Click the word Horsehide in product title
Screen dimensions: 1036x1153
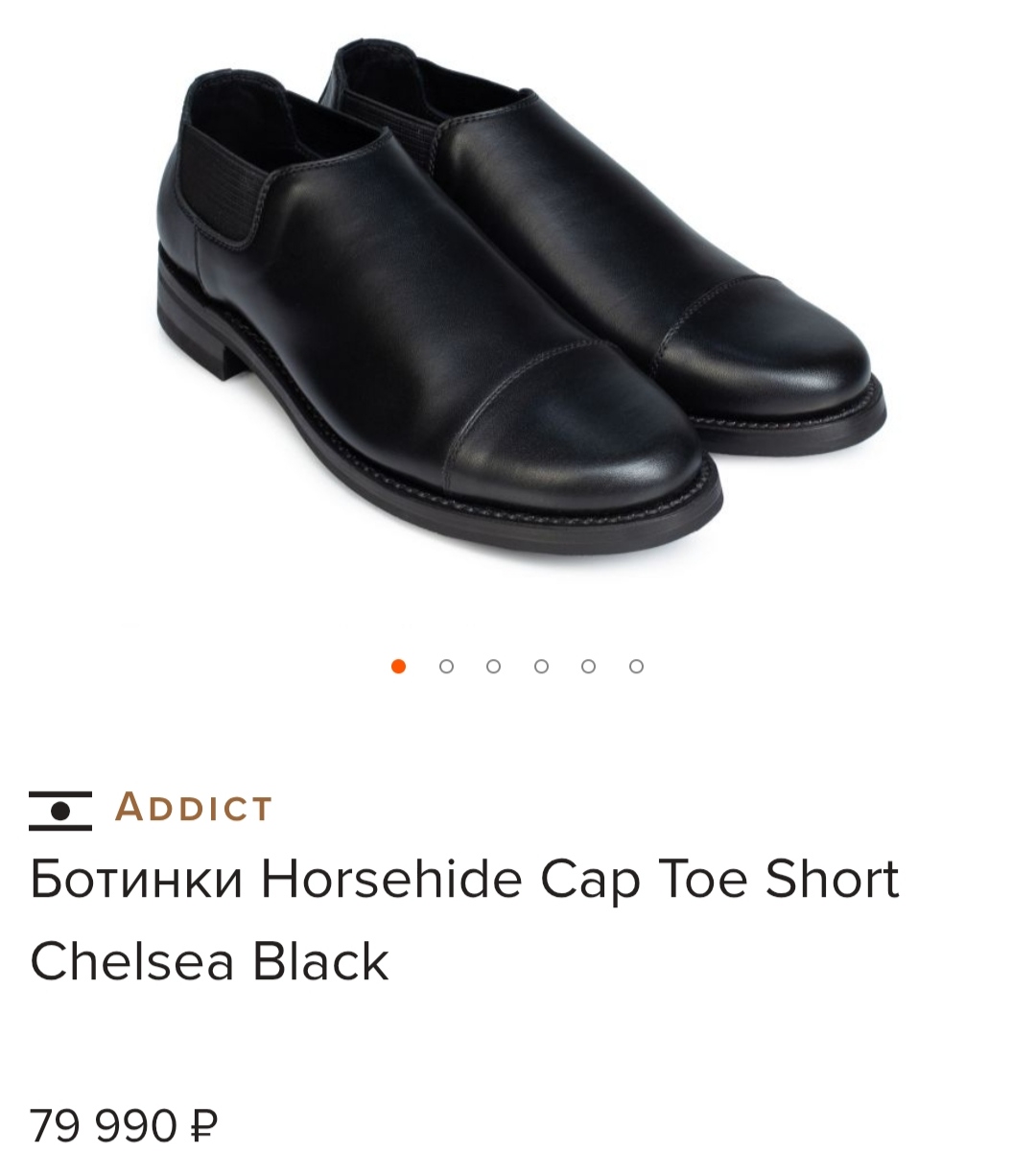click(392, 879)
